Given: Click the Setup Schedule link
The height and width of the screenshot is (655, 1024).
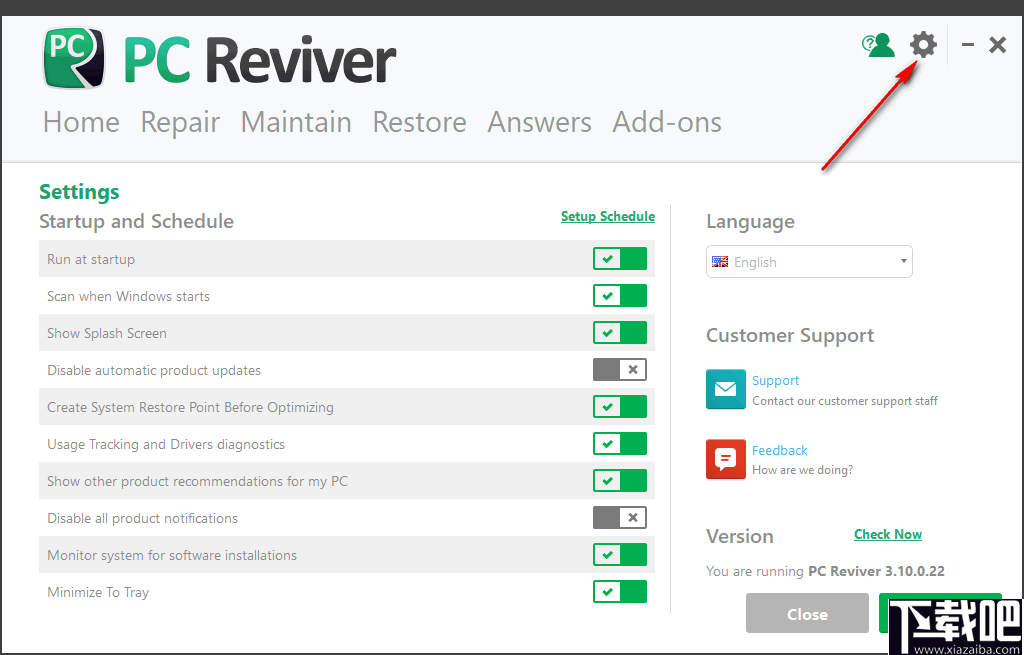Looking at the screenshot, I should coord(608,216).
